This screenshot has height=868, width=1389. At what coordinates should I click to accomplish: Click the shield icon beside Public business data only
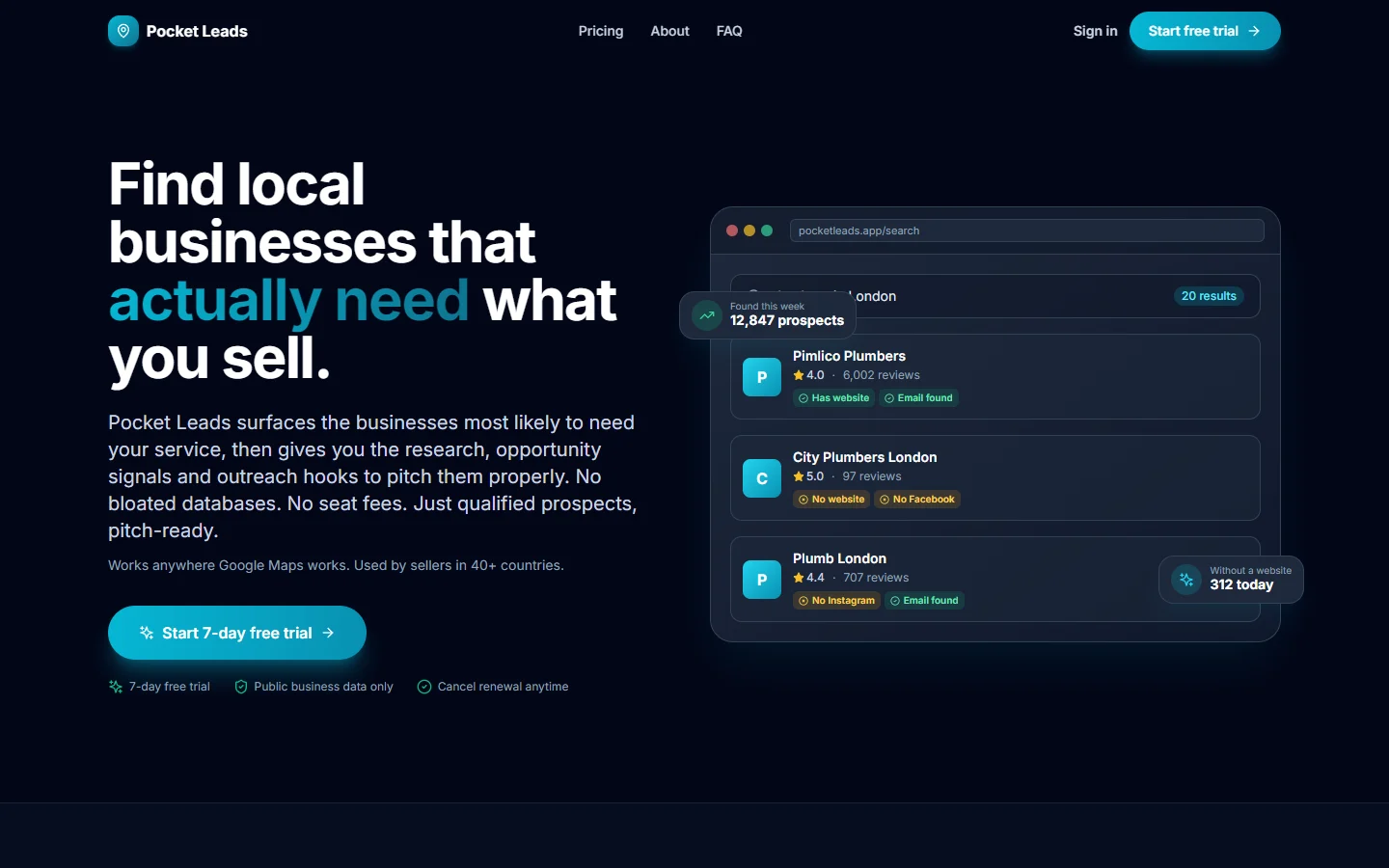241,687
